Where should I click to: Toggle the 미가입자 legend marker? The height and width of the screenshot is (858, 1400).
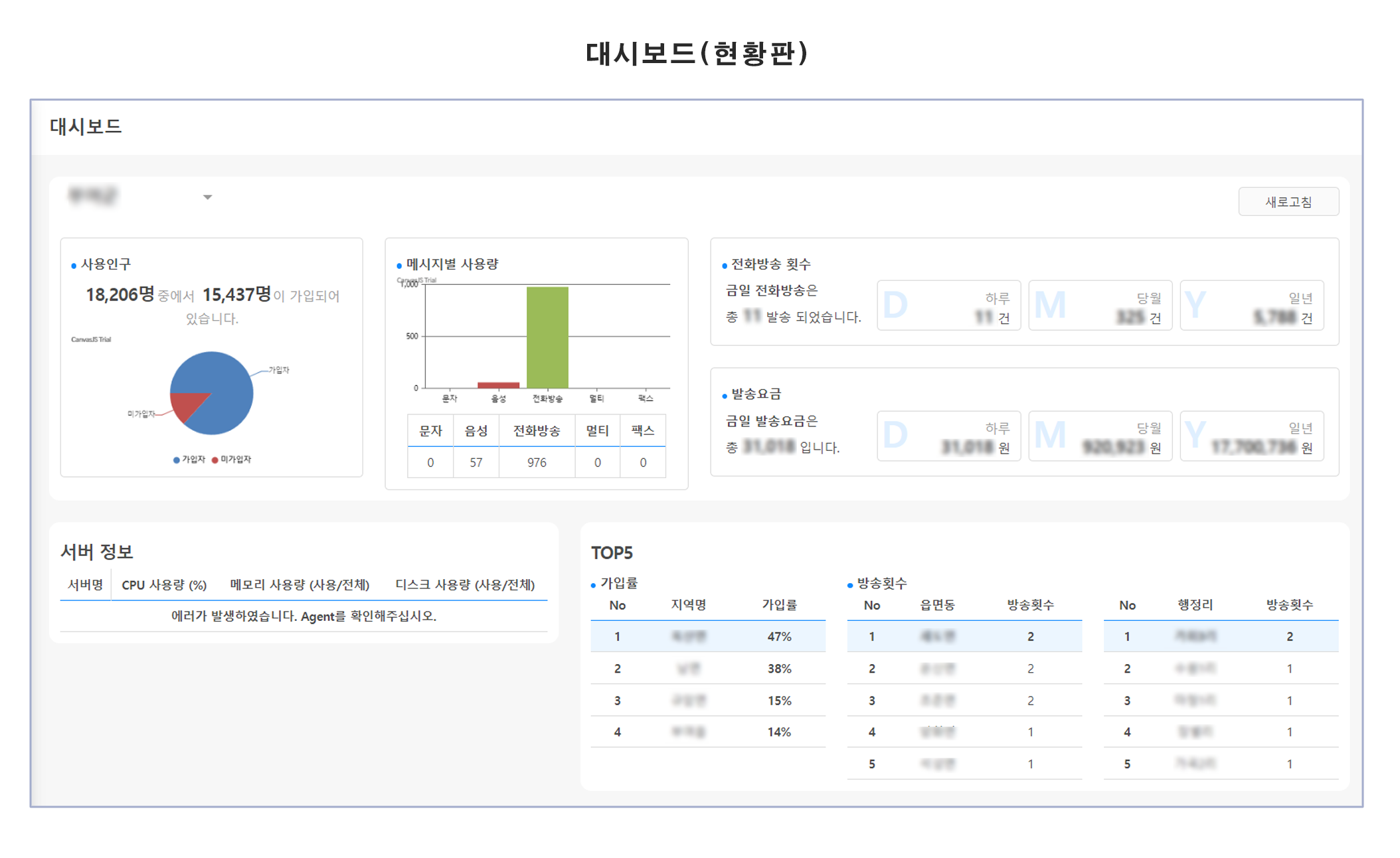(215, 460)
